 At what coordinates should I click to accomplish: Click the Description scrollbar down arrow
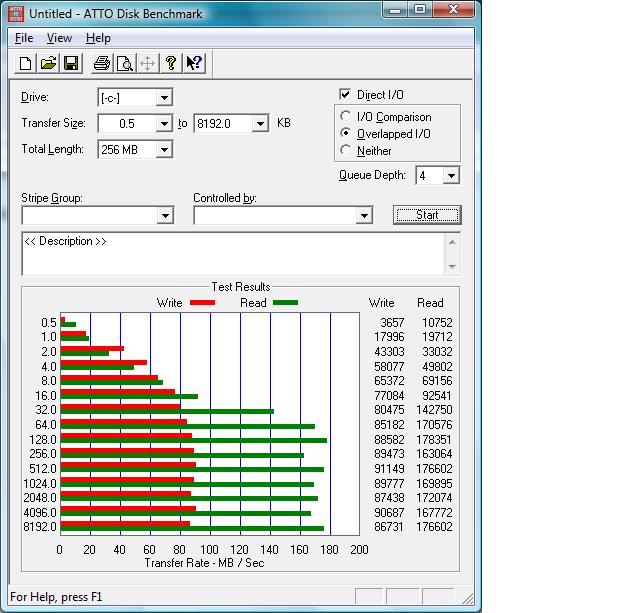pyautogui.click(x=452, y=267)
